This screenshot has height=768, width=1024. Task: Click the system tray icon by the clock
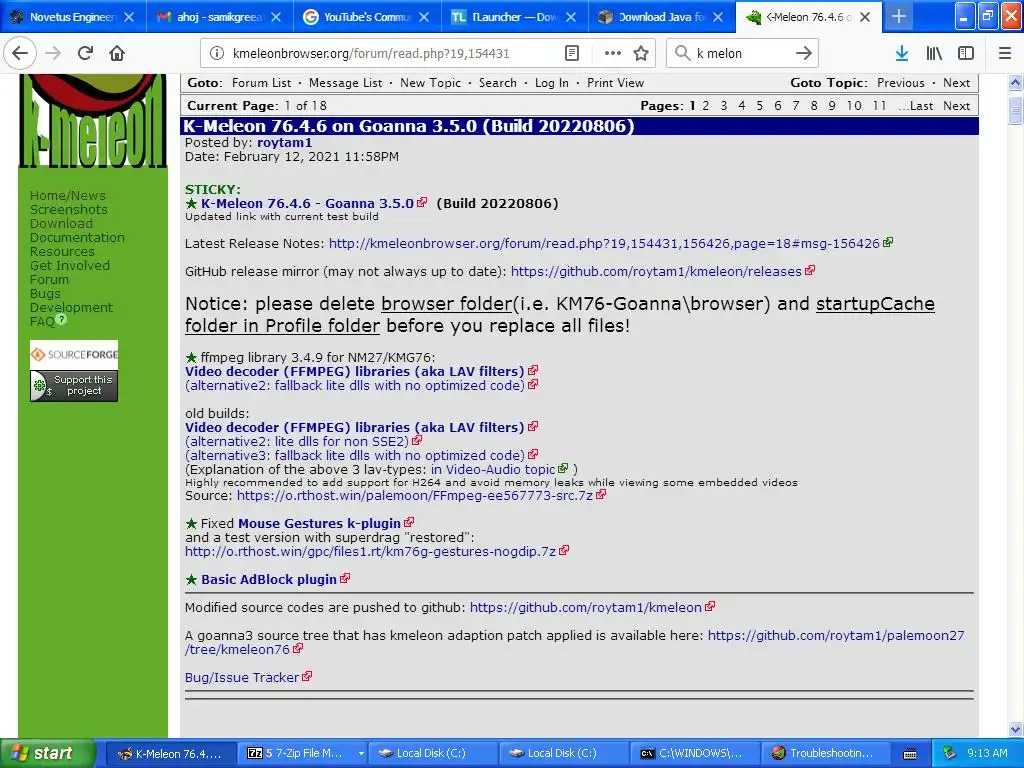pyautogui.click(x=950, y=753)
